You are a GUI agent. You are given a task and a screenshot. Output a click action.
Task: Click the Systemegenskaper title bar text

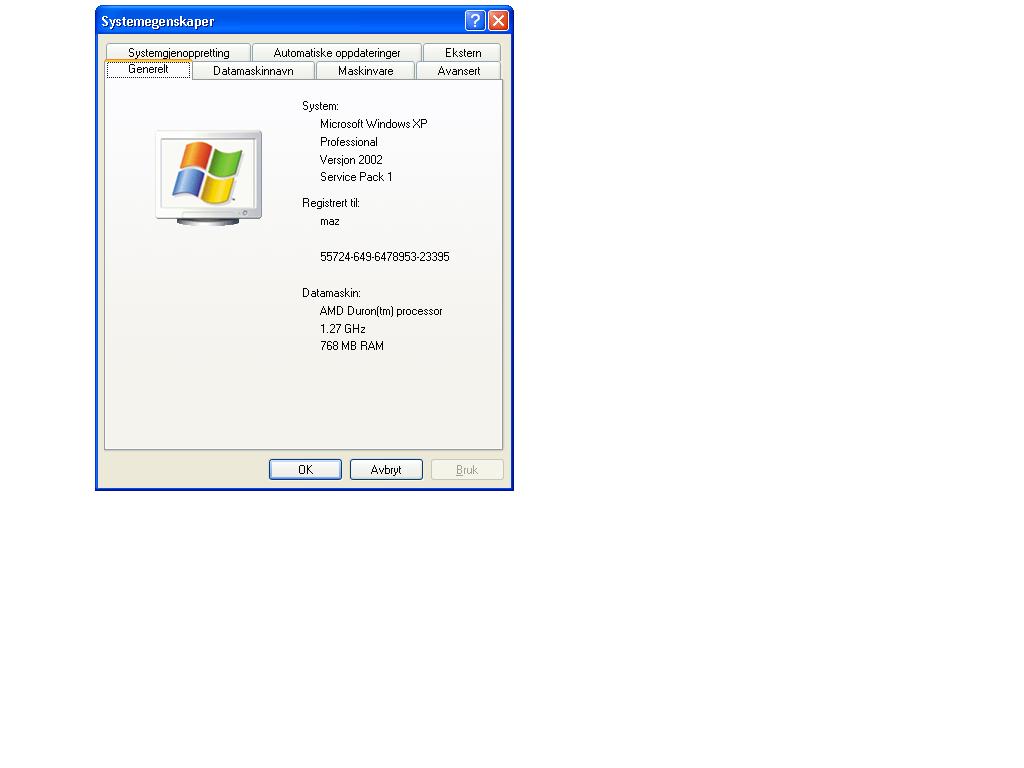pos(157,22)
